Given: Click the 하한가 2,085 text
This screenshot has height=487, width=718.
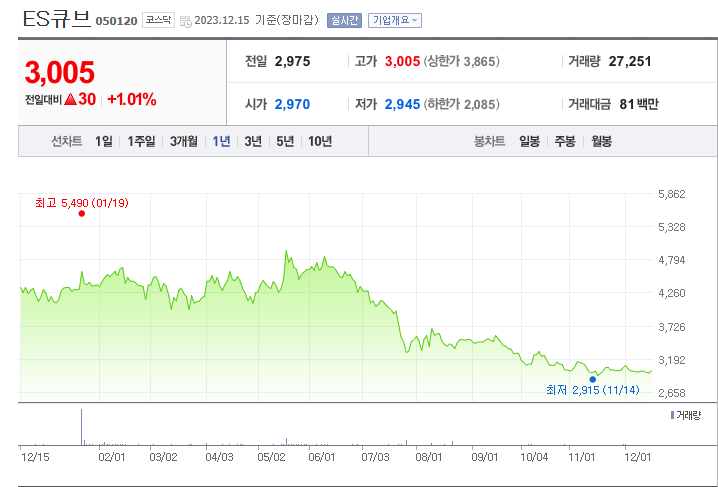Looking at the screenshot, I should click(x=462, y=104).
